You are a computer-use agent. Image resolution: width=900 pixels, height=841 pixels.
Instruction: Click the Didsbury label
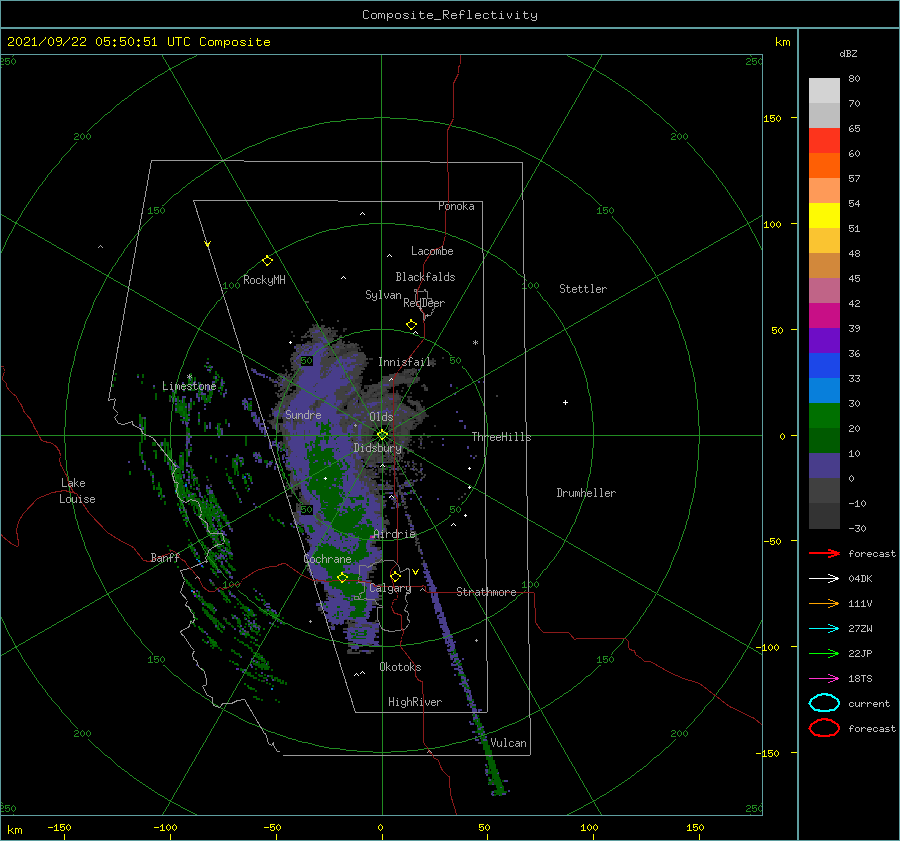(378, 448)
